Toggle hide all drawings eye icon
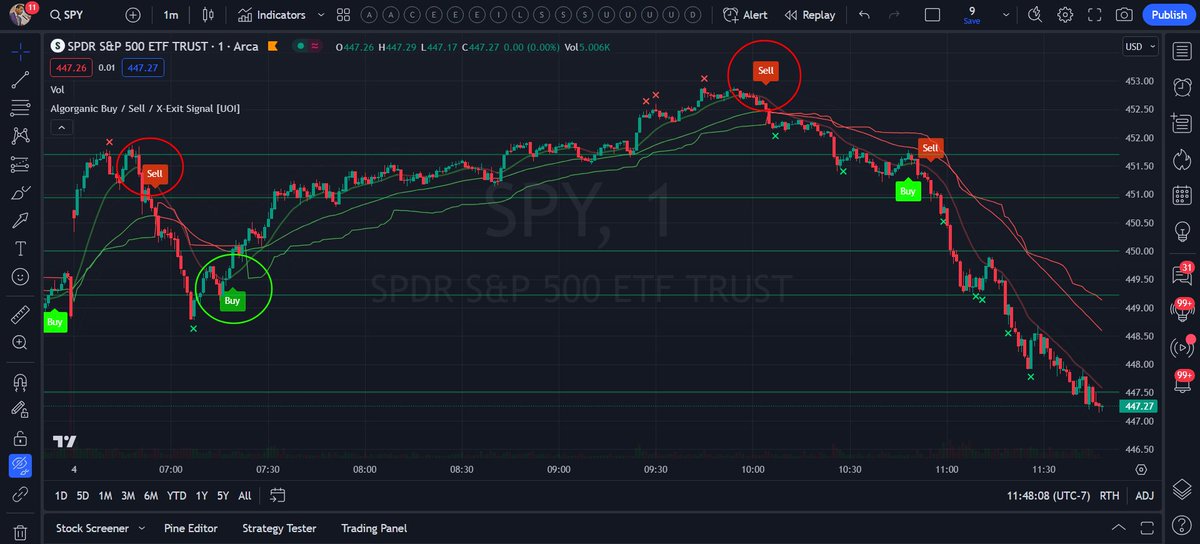 click(x=20, y=465)
